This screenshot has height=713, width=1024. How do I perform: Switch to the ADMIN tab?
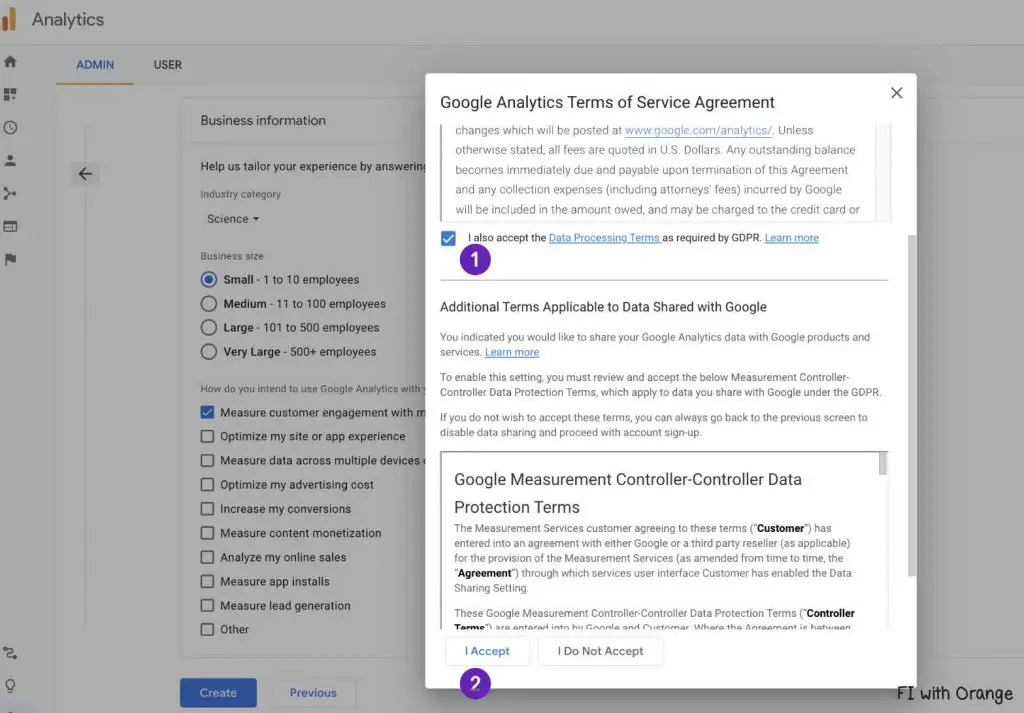95,65
